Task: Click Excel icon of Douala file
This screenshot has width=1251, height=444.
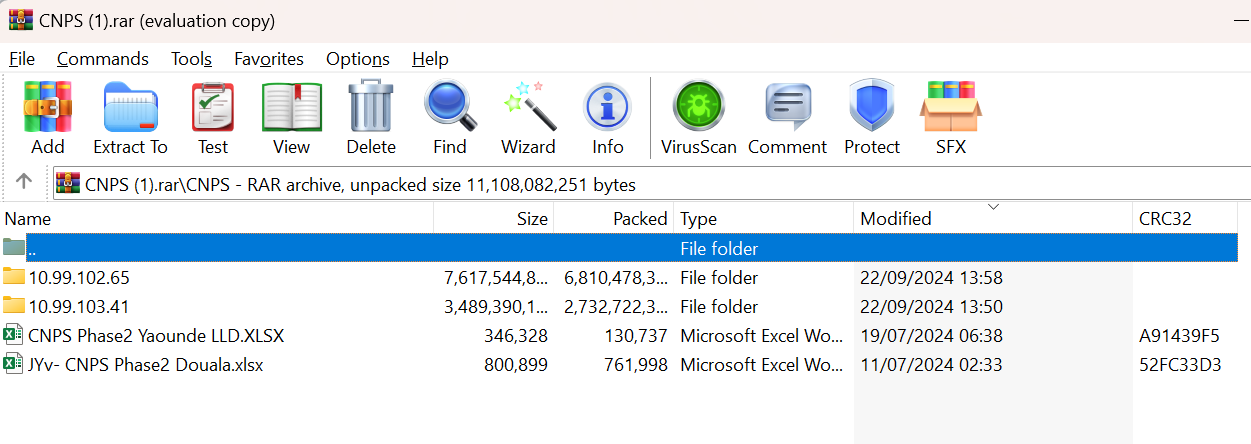Action: coord(14,364)
